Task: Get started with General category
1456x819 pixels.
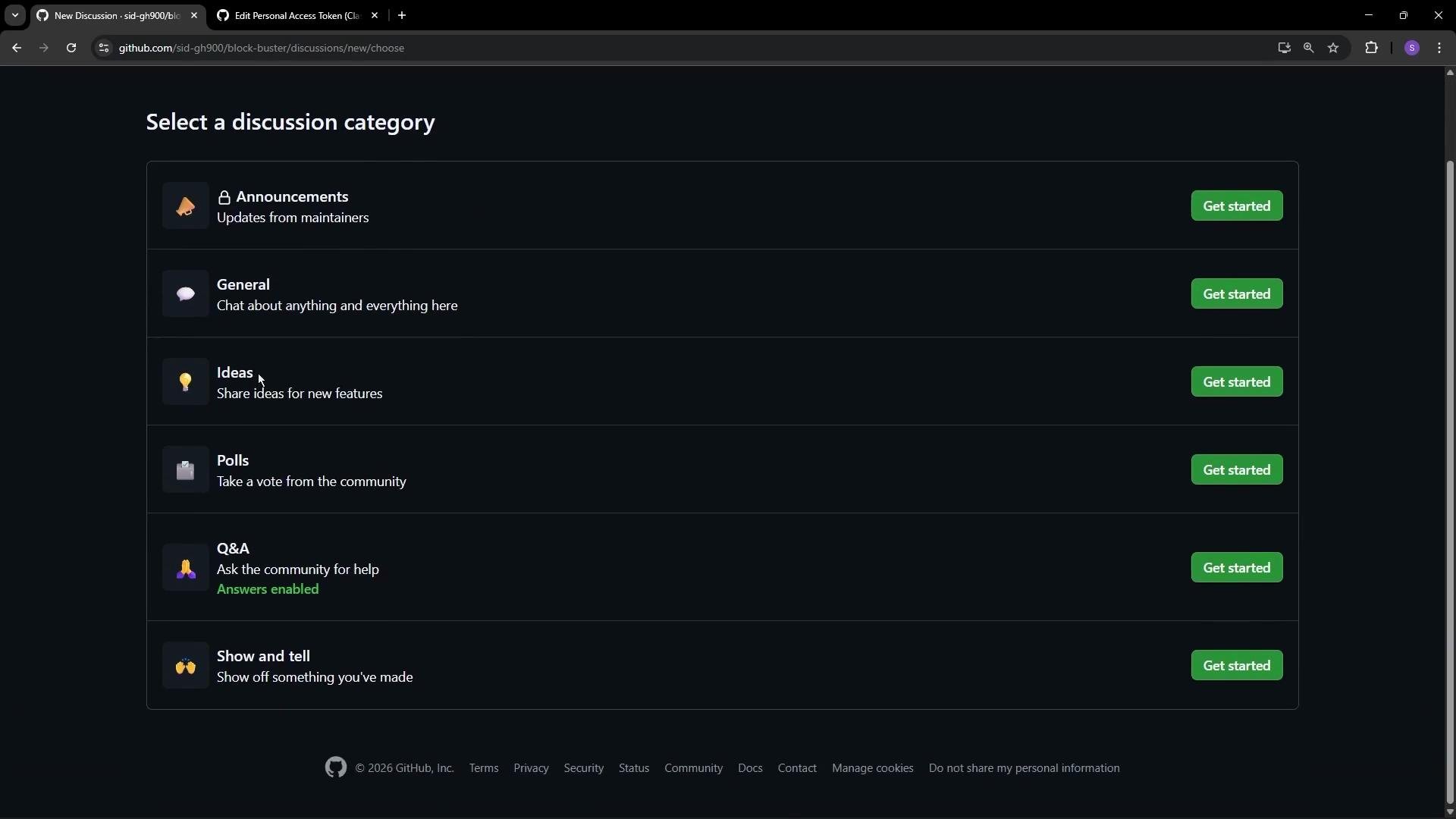Action: point(1238,294)
